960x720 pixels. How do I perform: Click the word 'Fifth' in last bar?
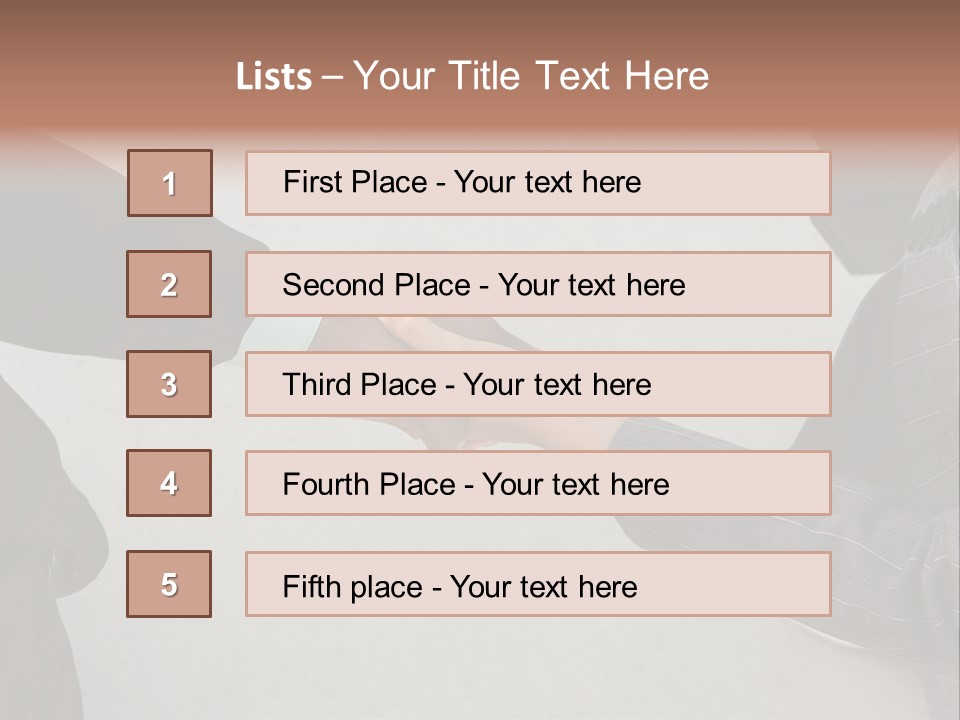click(312, 587)
